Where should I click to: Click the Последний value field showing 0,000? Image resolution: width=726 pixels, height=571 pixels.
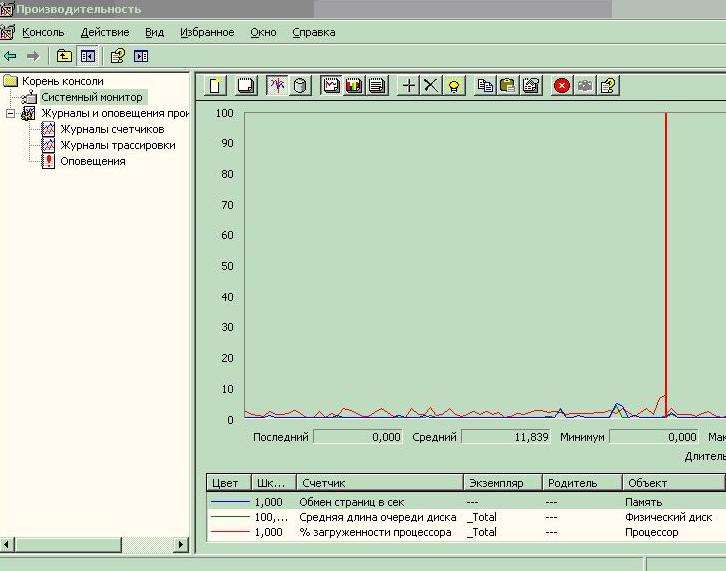(x=358, y=437)
